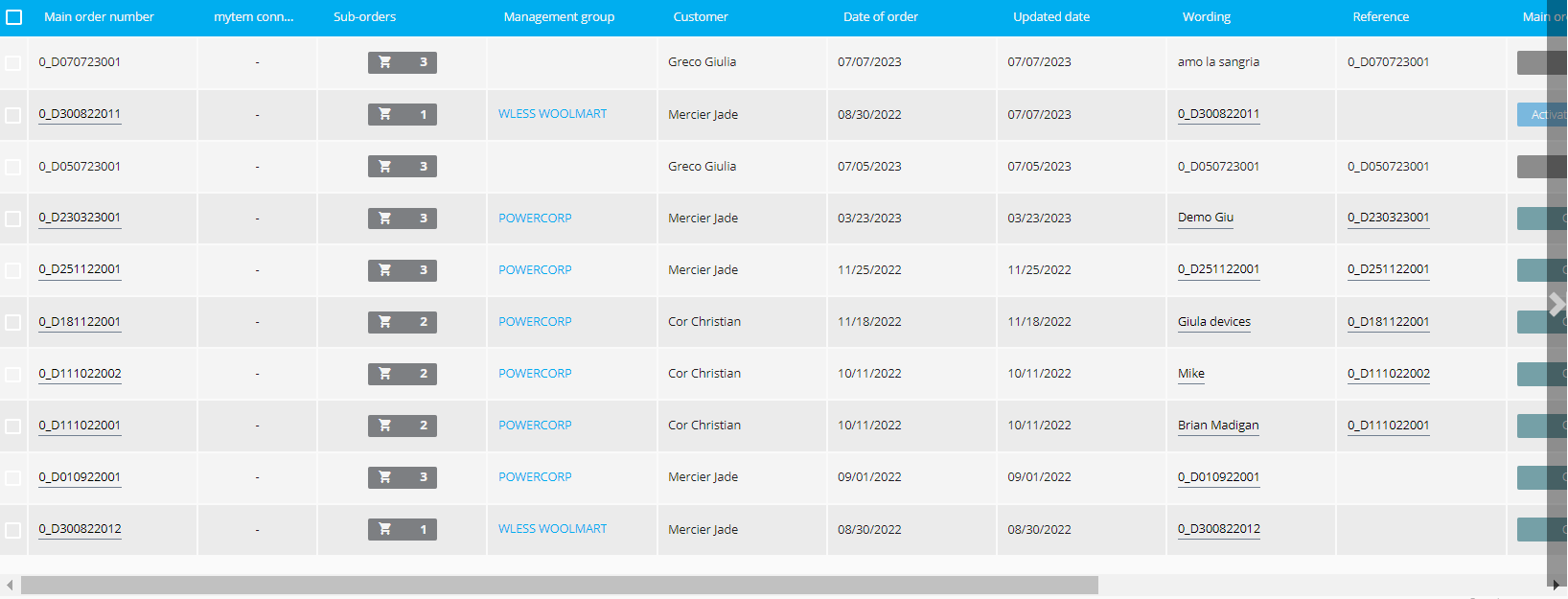This screenshot has height=599, width=1568.
Task: Toggle the select-all checkbox in header
Action: click(x=13, y=17)
